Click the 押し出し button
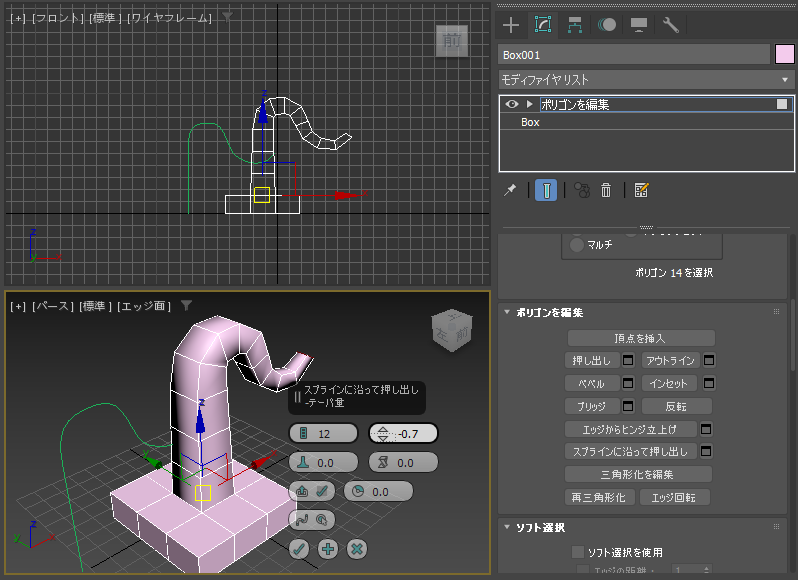Screen dimensions: 798x580 coord(592,361)
